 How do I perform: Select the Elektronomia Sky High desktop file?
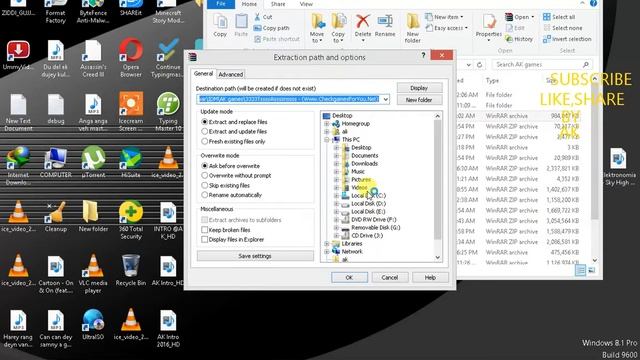click(618, 167)
